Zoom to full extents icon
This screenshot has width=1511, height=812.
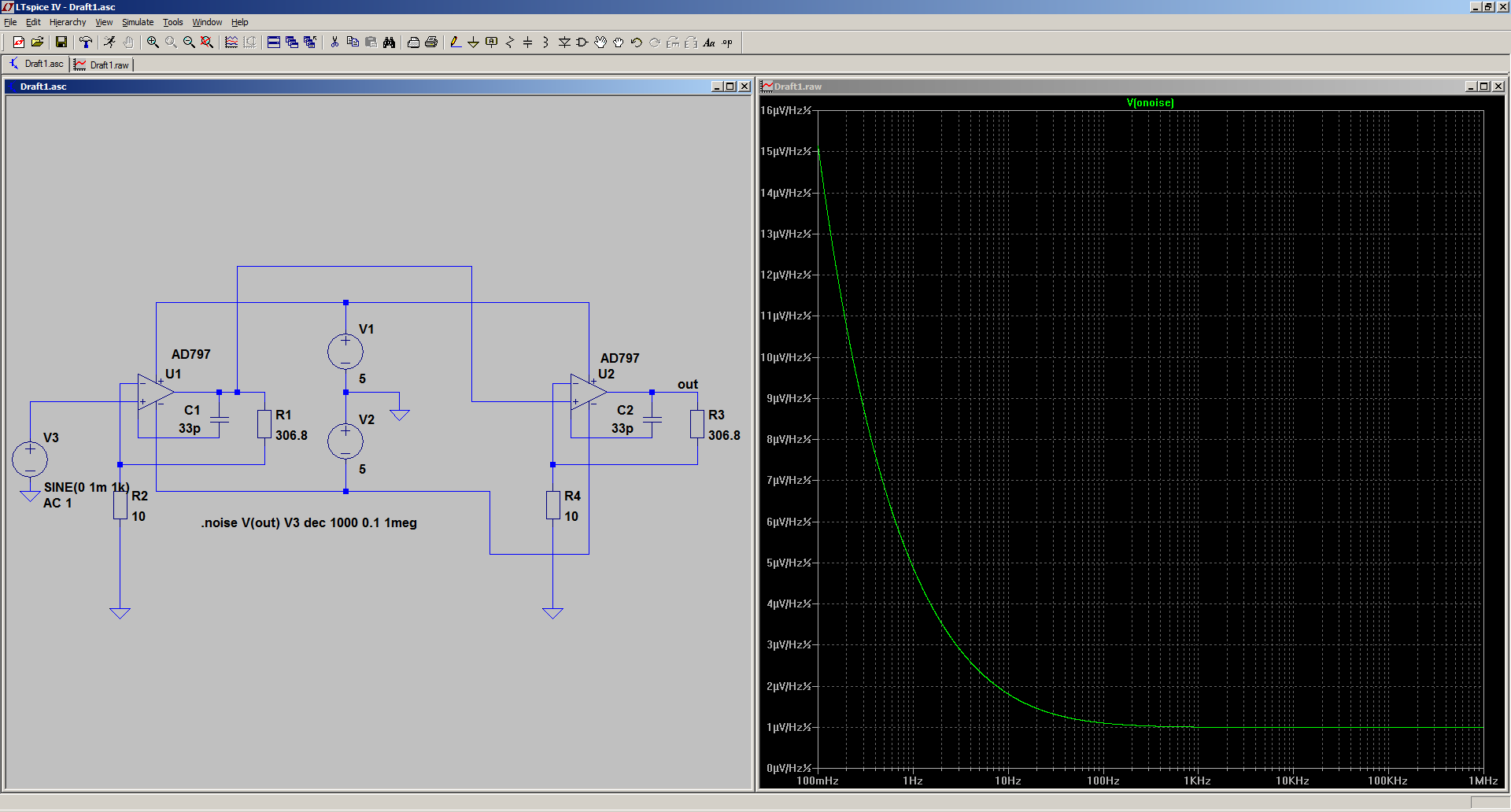pyautogui.click(x=207, y=42)
